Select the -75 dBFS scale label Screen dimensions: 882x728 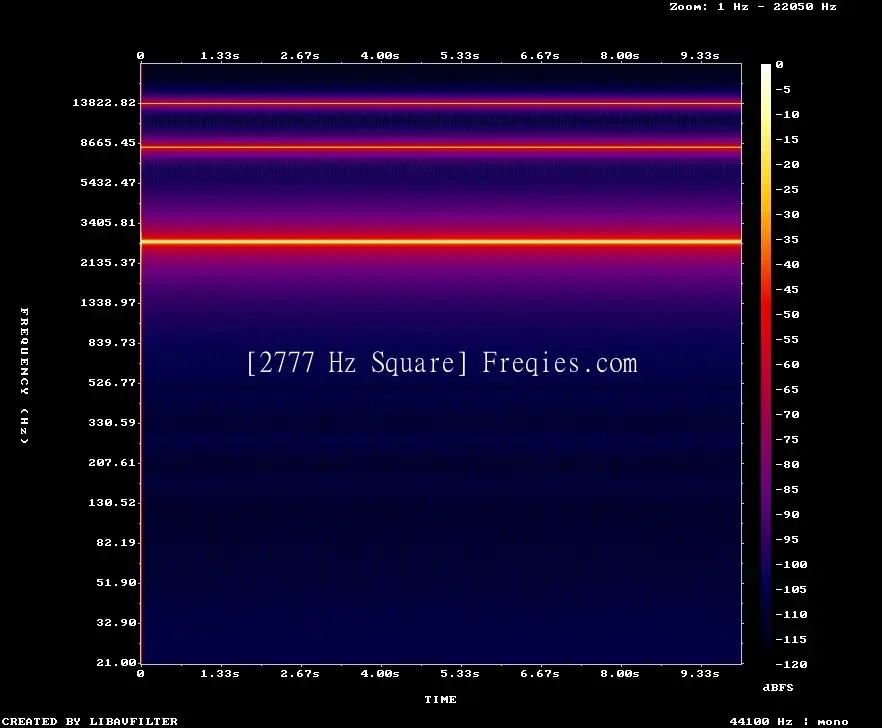click(787, 439)
